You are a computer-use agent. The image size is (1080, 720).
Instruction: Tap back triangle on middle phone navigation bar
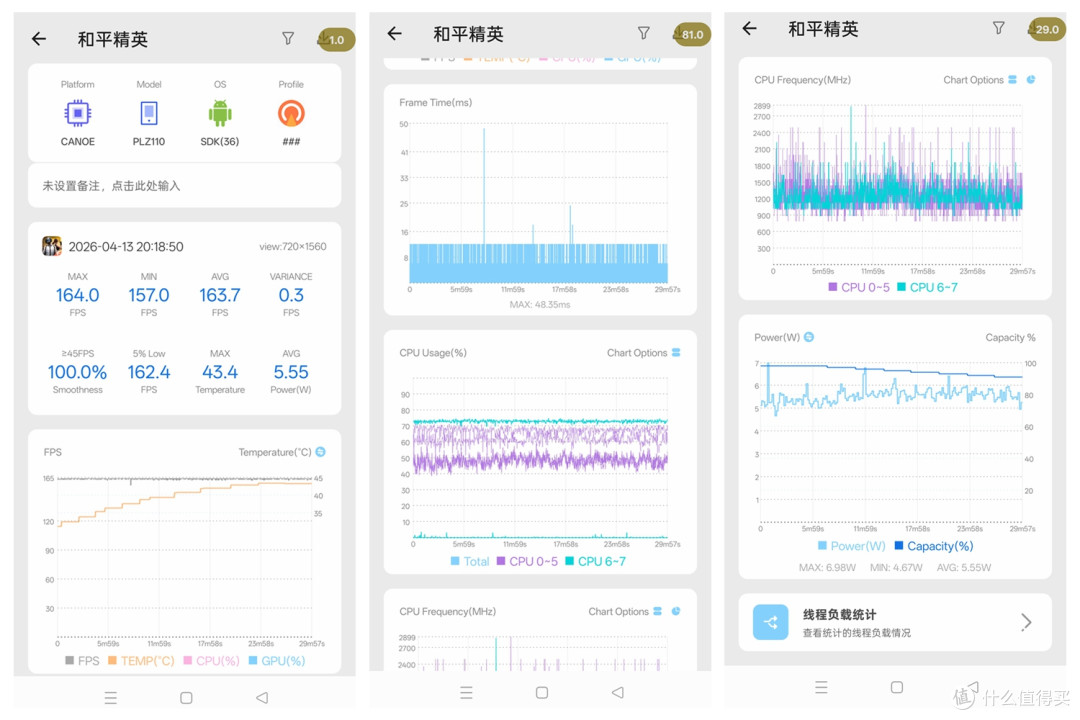click(618, 692)
